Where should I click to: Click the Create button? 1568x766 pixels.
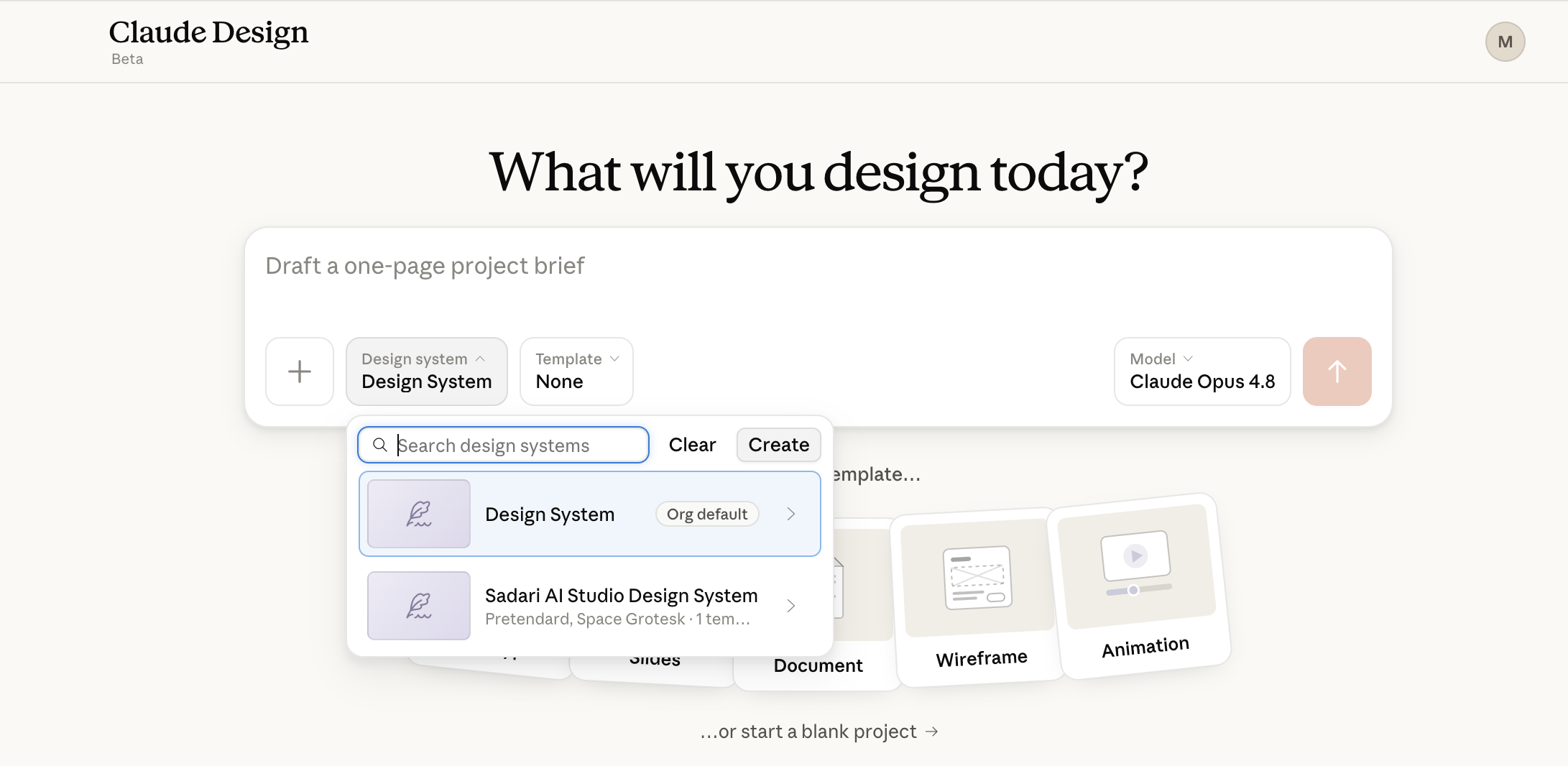click(x=779, y=445)
